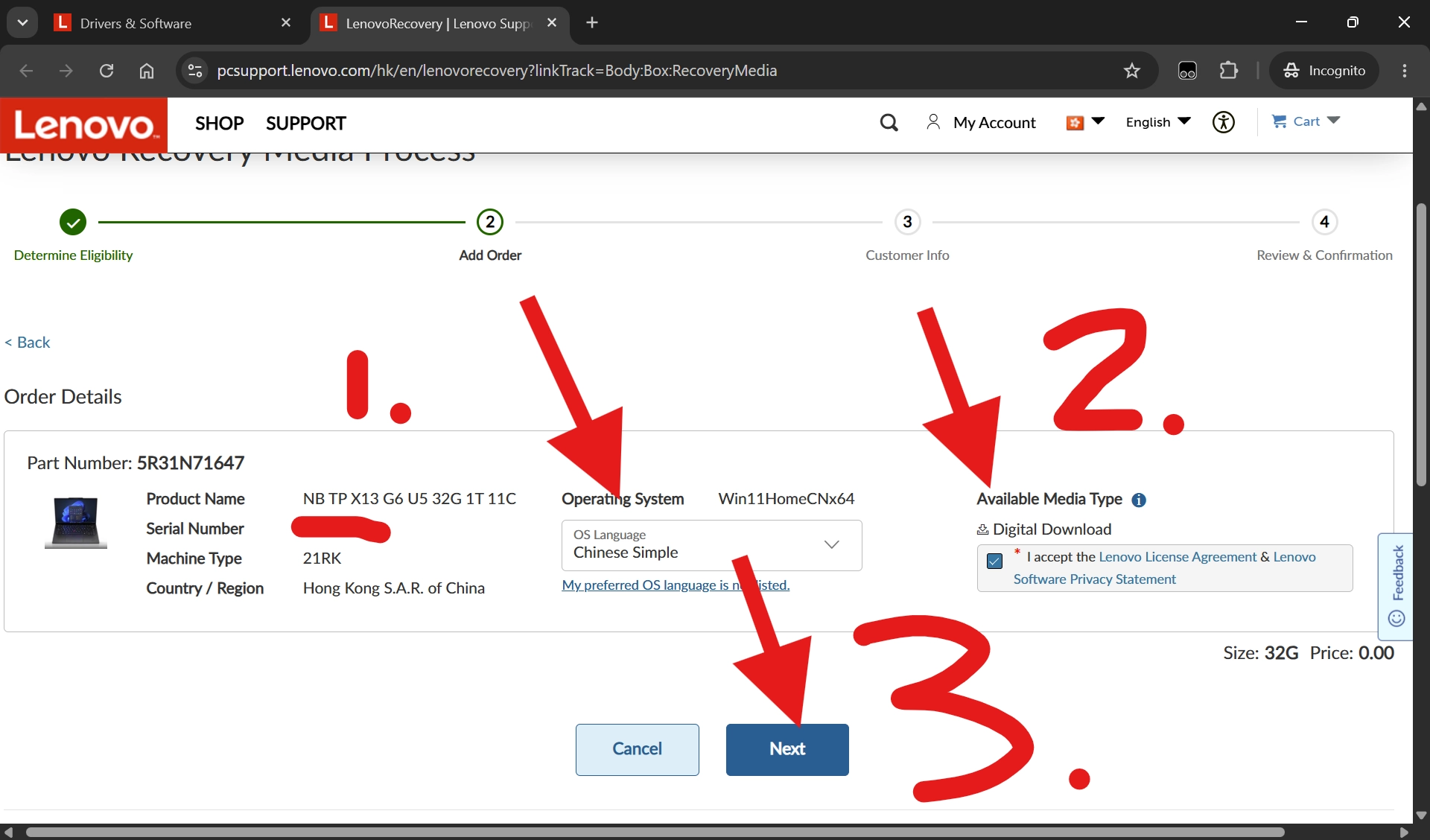Open the tab search dropdown arrow

coord(22,22)
